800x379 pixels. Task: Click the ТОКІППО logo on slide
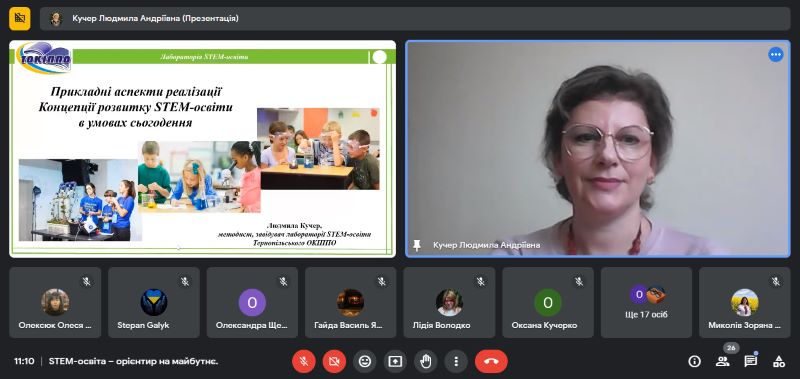[44, 58]
